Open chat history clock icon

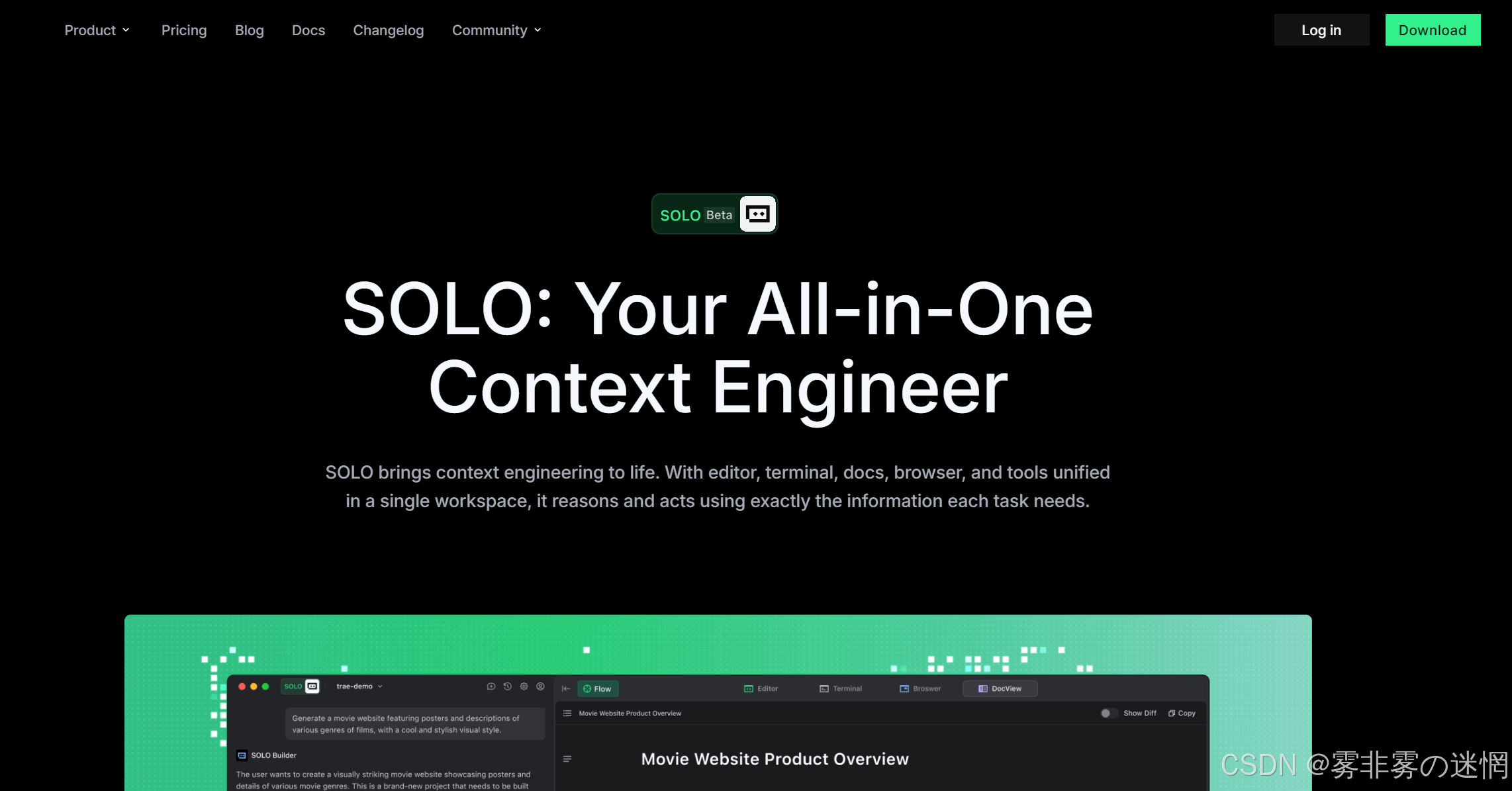click(508, 686)
